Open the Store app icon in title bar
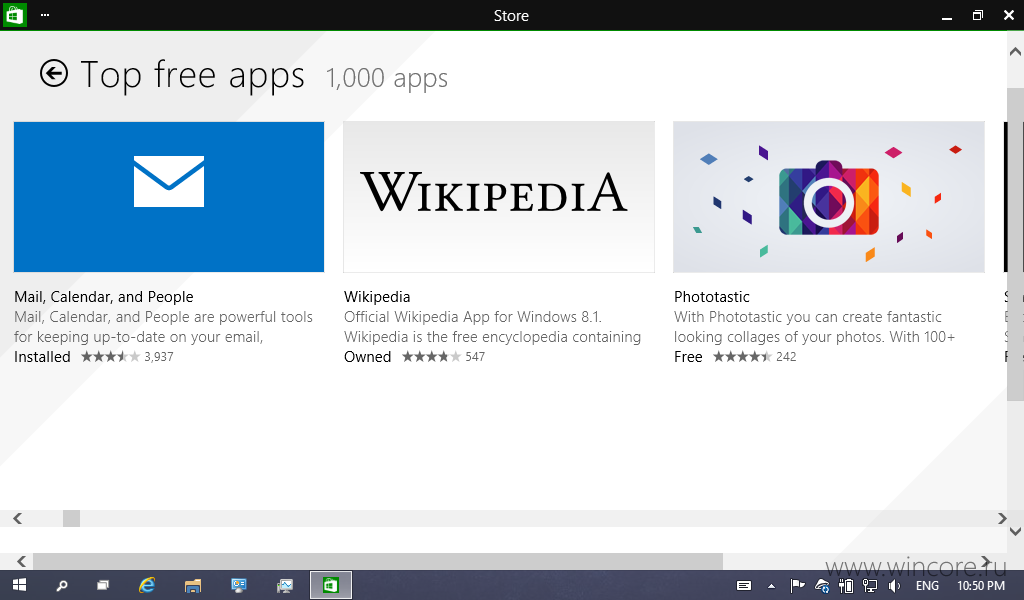This screenshot has width=1024, height=600. [x=14, y=15]
